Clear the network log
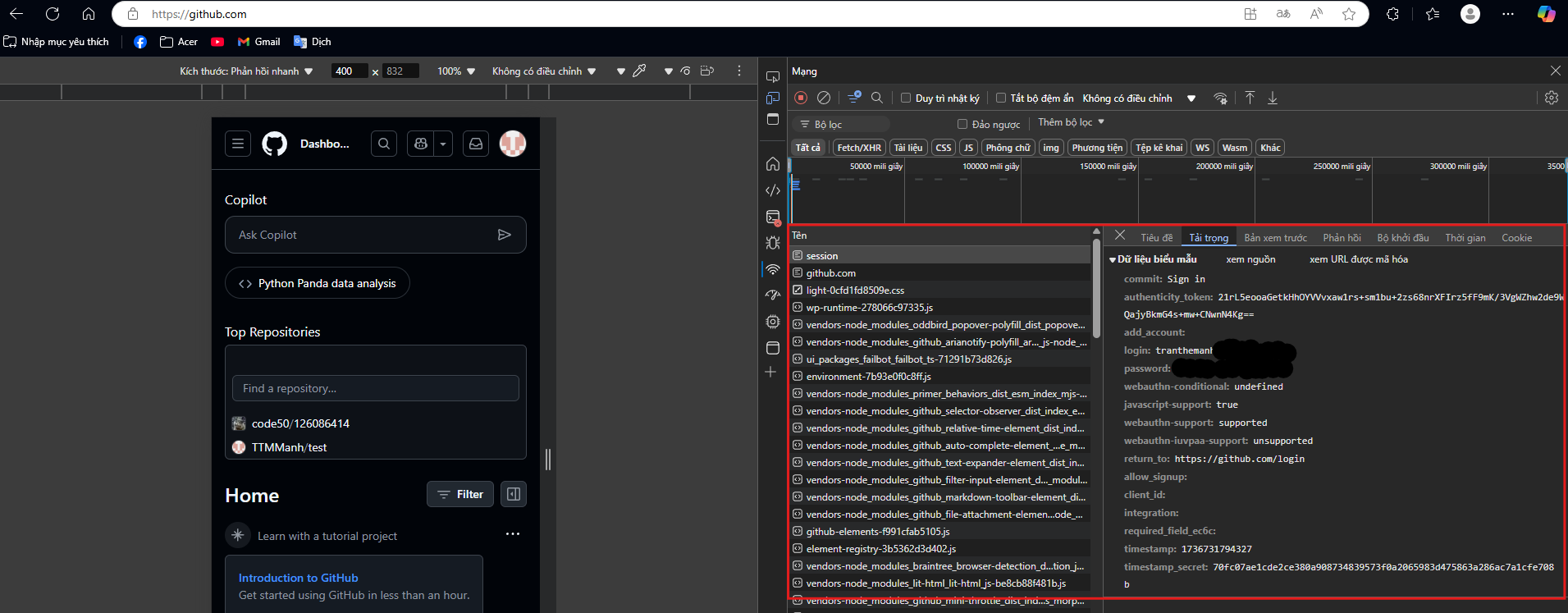The width and height of the screenshot is (1568, 613). [x=824, y=98]
